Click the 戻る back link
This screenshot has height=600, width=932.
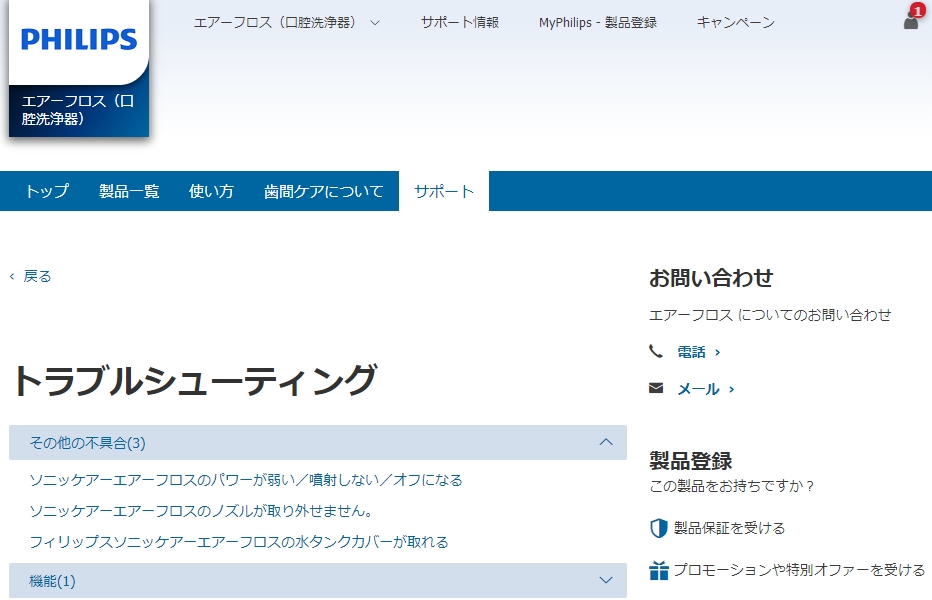point(37,277)
